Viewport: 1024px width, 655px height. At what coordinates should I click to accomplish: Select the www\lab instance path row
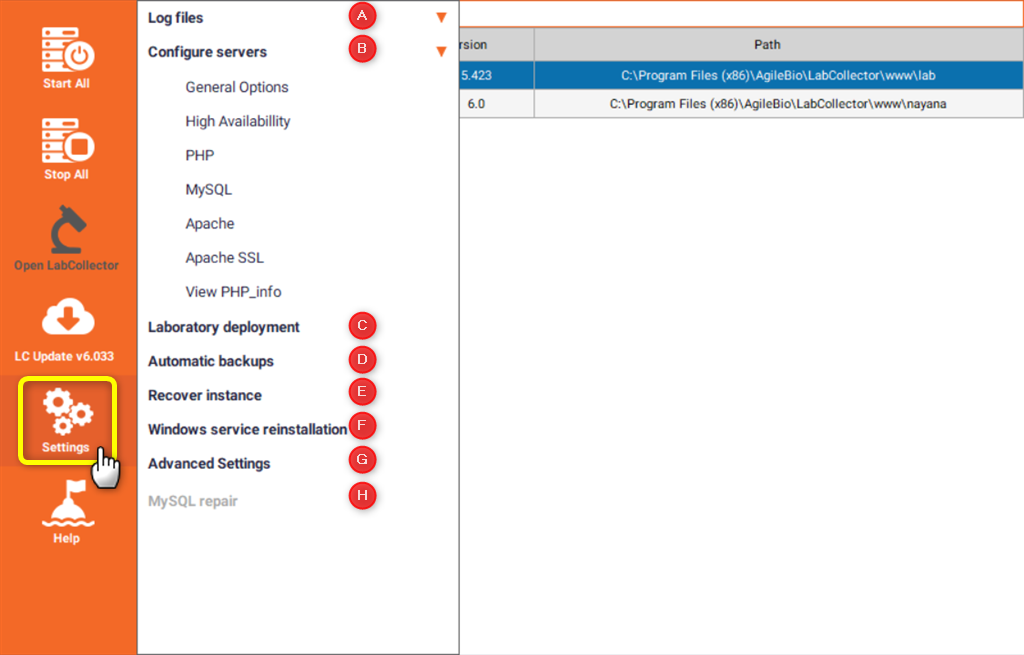tap(778, 75)
